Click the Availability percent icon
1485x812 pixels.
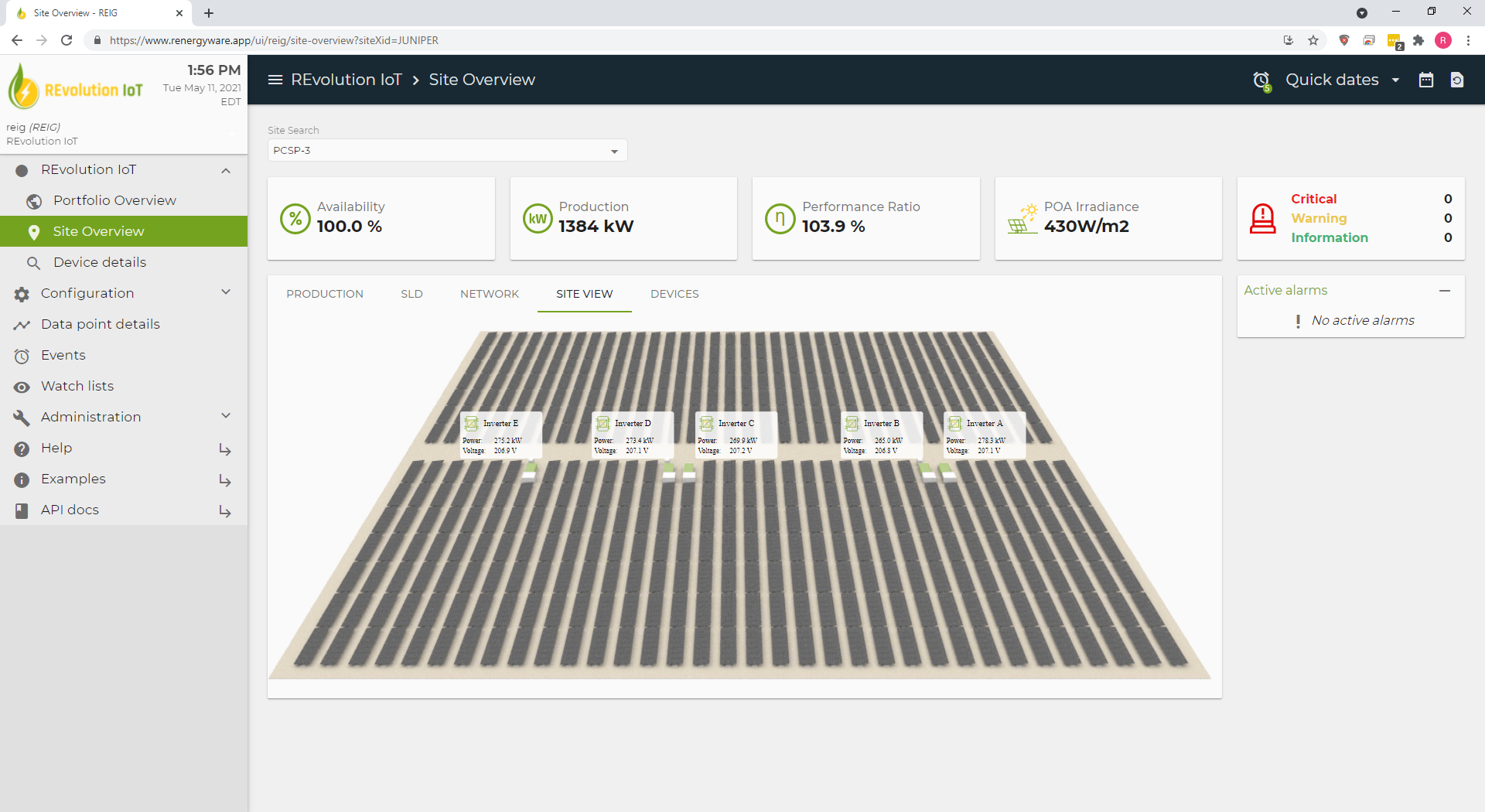295,219
